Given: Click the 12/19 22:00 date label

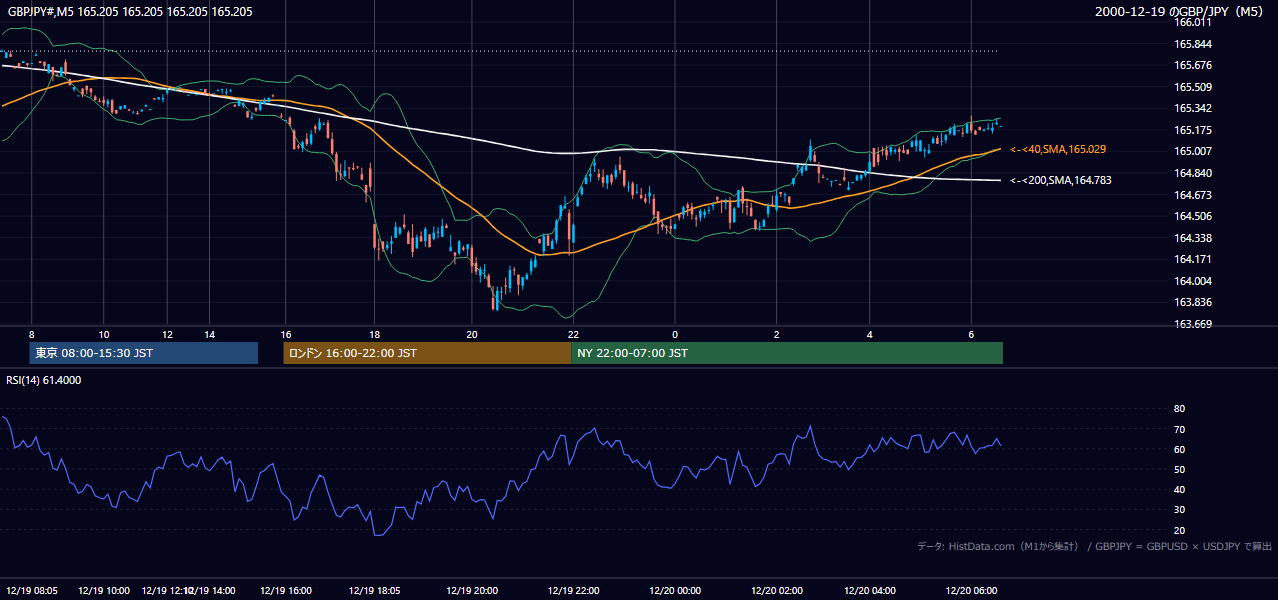Looking at the screenshot, I should tap(573, 591).
